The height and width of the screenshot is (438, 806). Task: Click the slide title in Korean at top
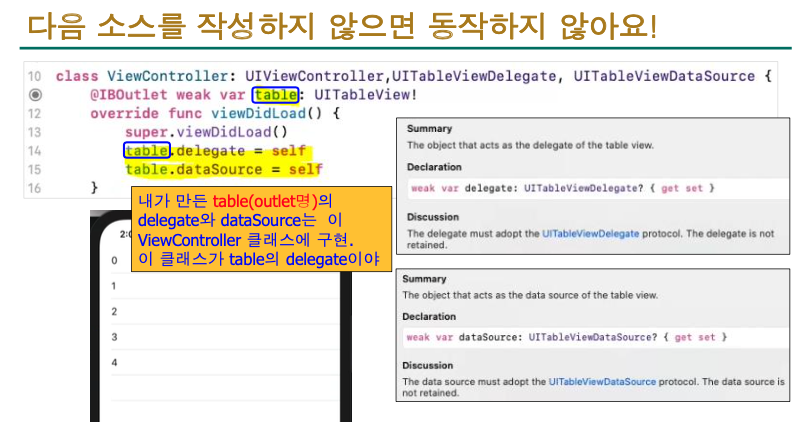(342, 26)
